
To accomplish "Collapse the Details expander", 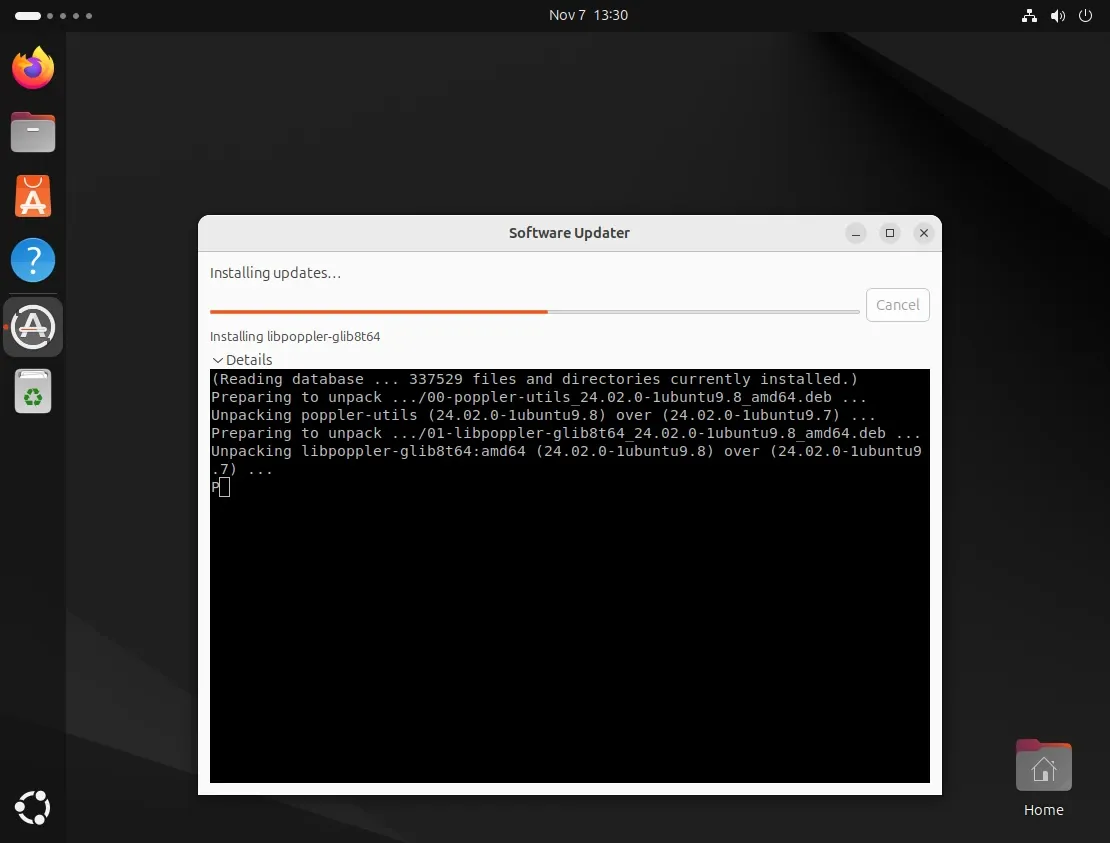I will pyautogui.click(x=241, y=360).
